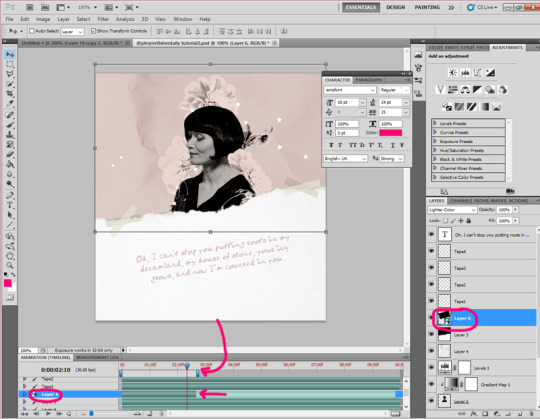Hide the Tape4 layer

pos(432,251)
